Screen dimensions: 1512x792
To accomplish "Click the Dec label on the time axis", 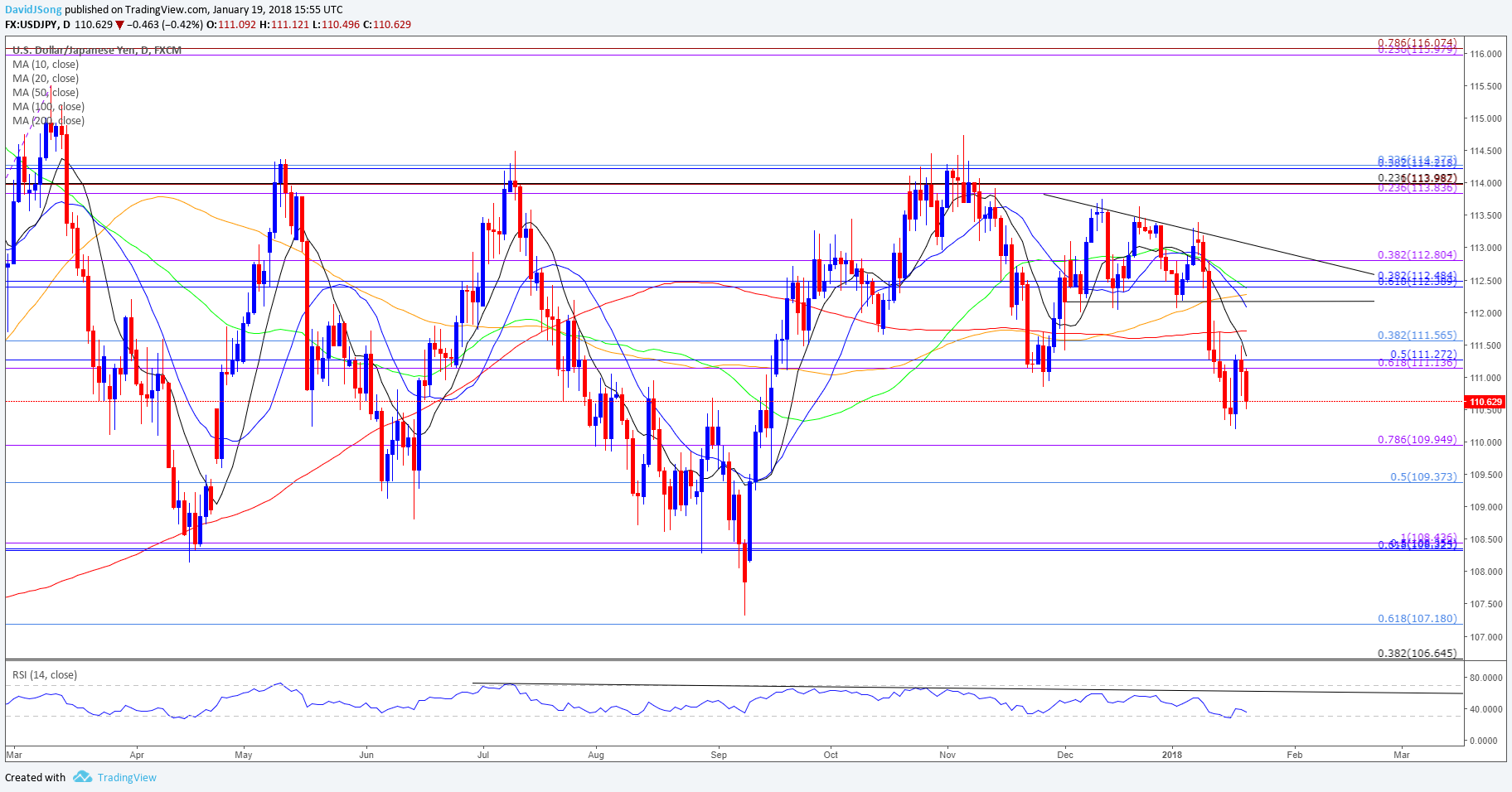I will pos(1065,755).
